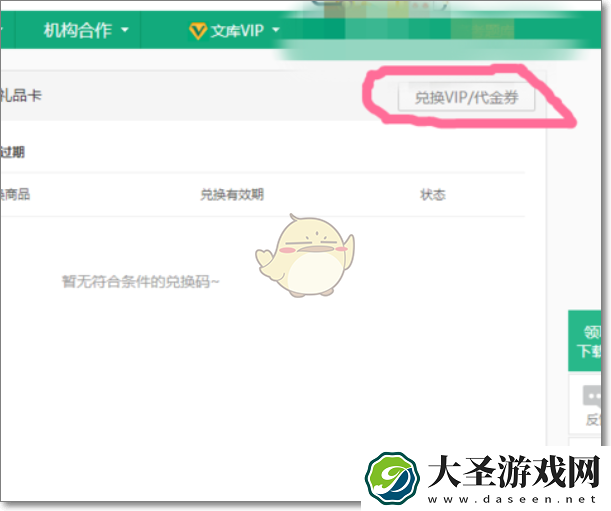The height and width of the screenshot is (511, 611).
Task: Expand the 机构合作 dropdown arrow
Action: tap(125, 30)
